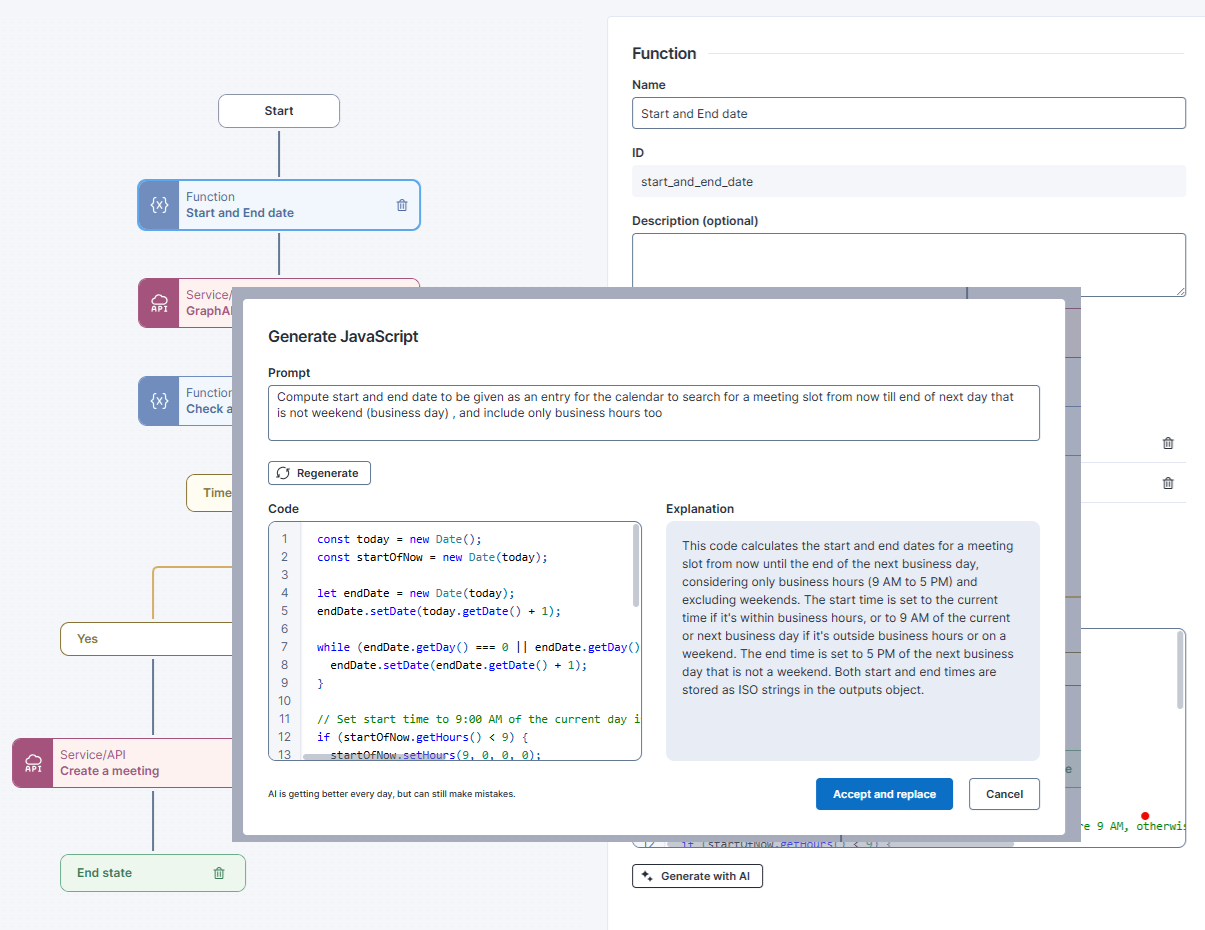Select the Start node in workflow

[279, 111]
